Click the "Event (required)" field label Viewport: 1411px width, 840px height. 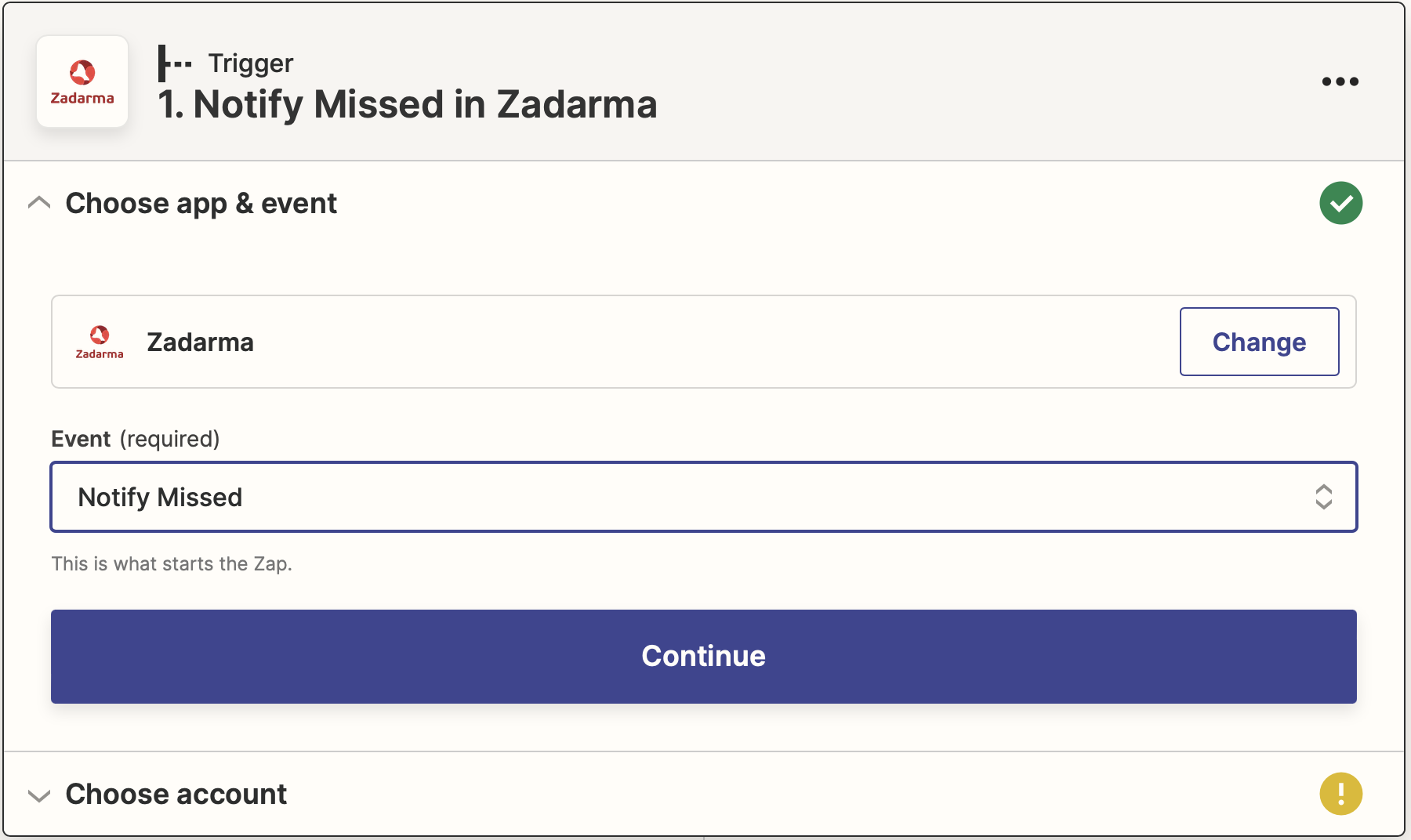(136, 439)
